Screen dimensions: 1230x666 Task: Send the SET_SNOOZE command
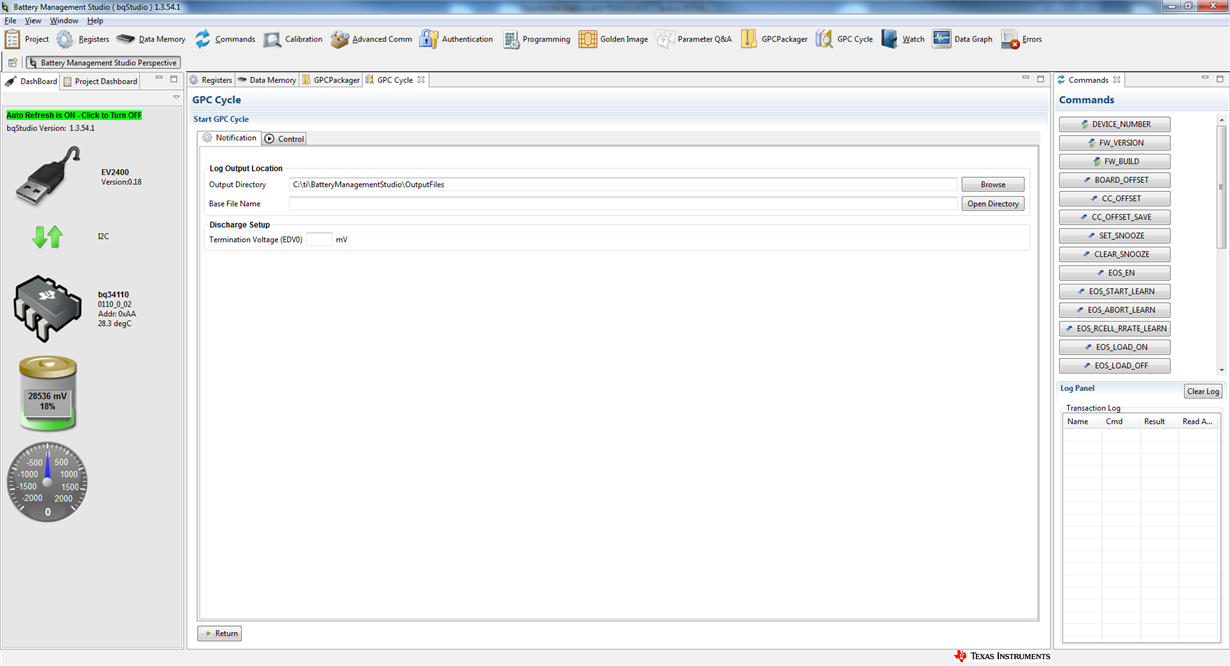[x=1114, y=235]
